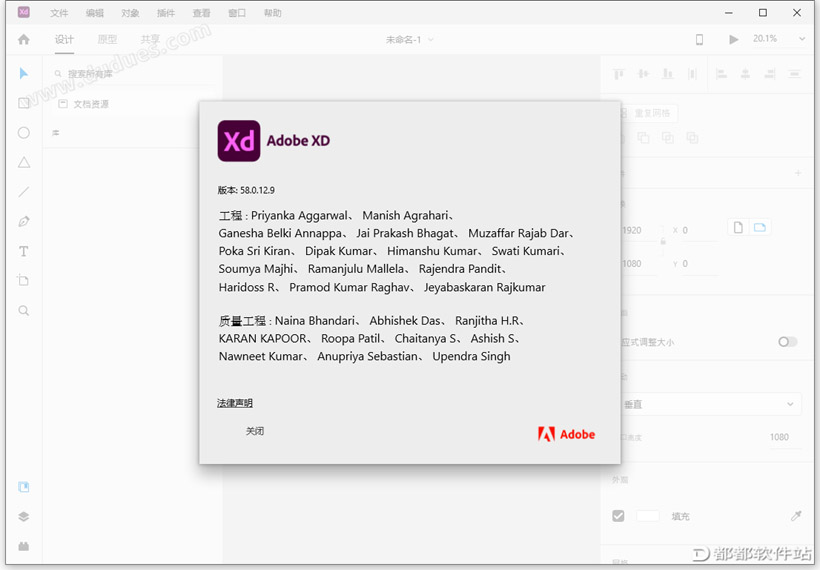Click the distribute vertically icon
820x570 pixels.
click(x=692, y=74)
